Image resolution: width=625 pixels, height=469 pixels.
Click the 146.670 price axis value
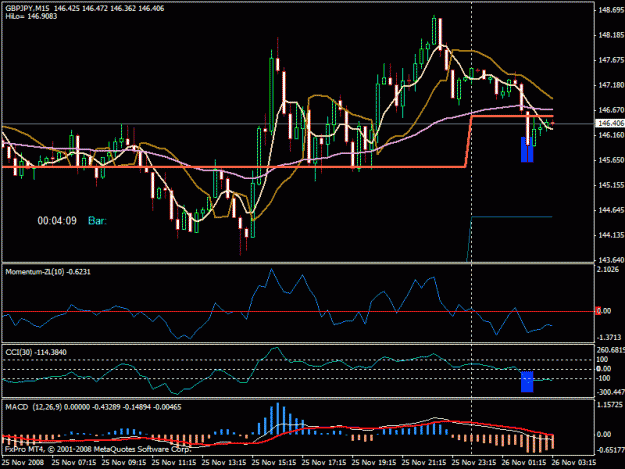pyautogui.click(x=611, y=110)
